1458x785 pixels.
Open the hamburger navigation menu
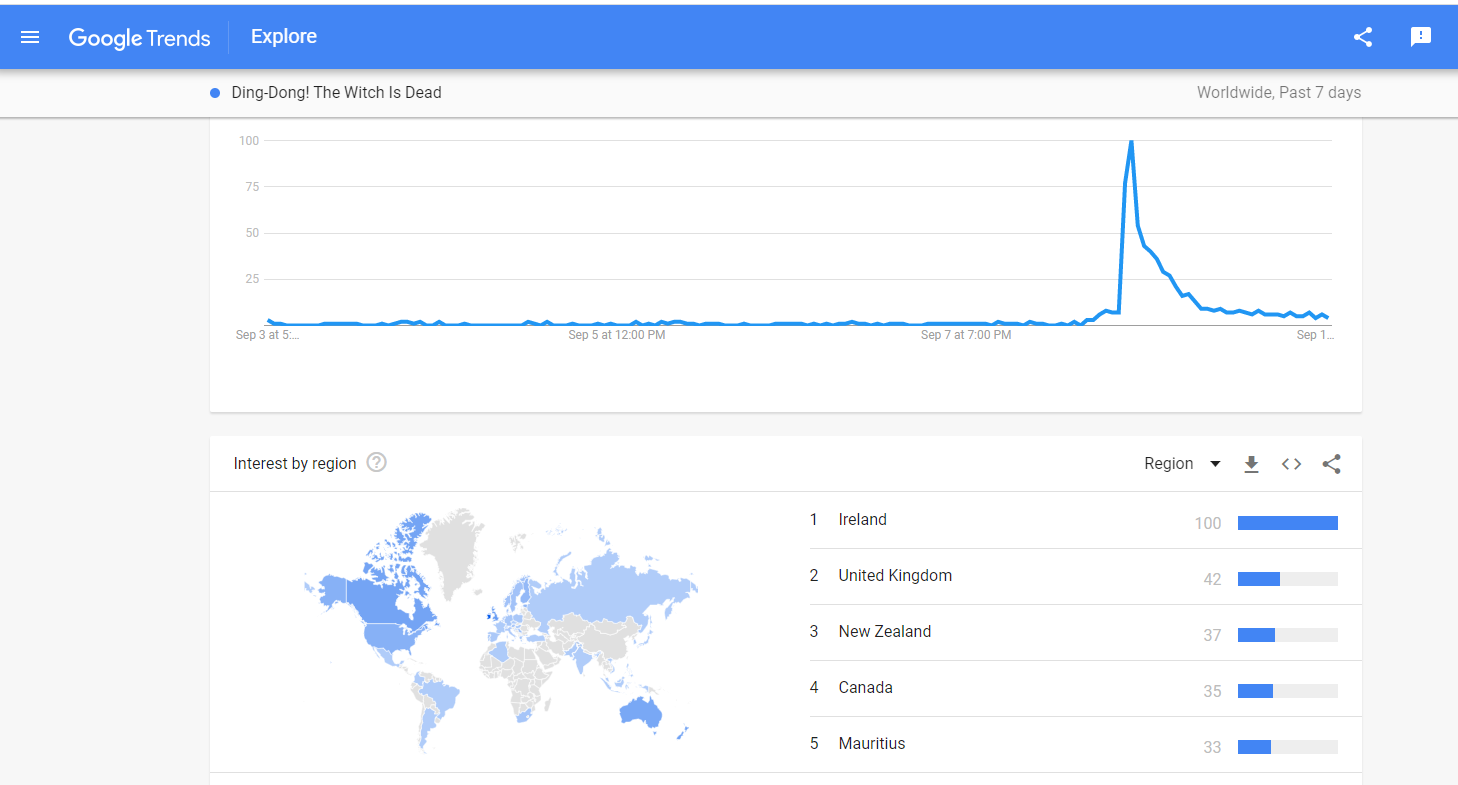tap(30, 37)
